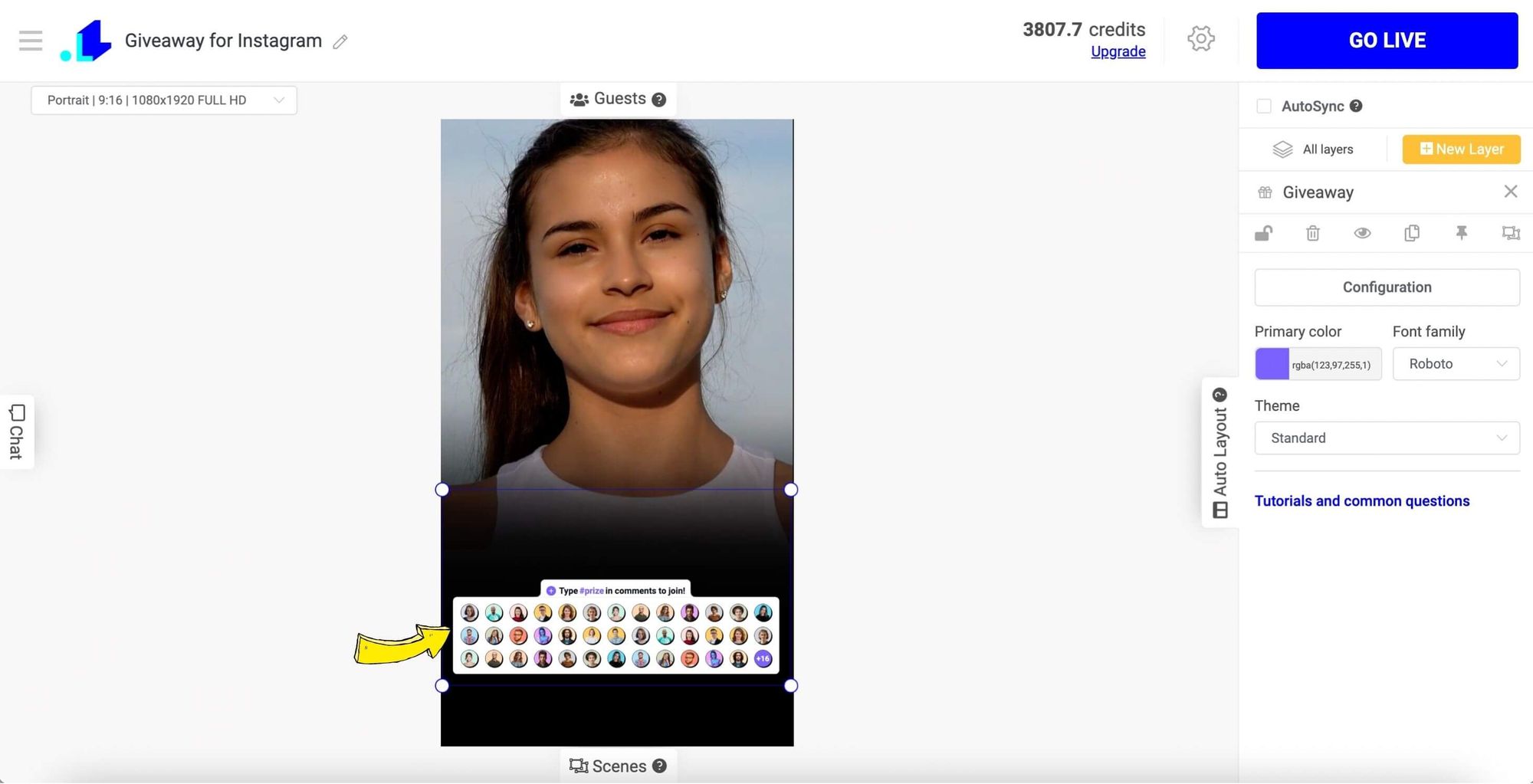Click the AutoSync help question mark
1533x784 pixels.
click(x=1356, y=106)
